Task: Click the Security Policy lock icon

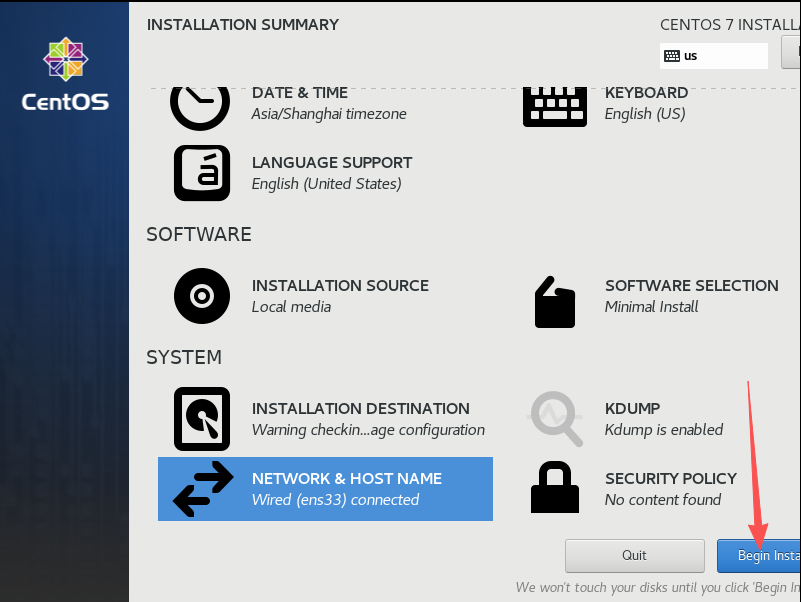Action: click(x=555, y=487)
